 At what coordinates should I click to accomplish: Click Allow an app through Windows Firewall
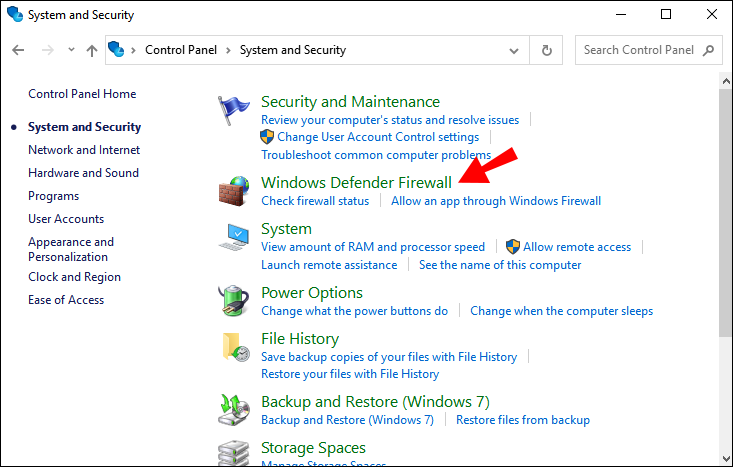[496, 201]
